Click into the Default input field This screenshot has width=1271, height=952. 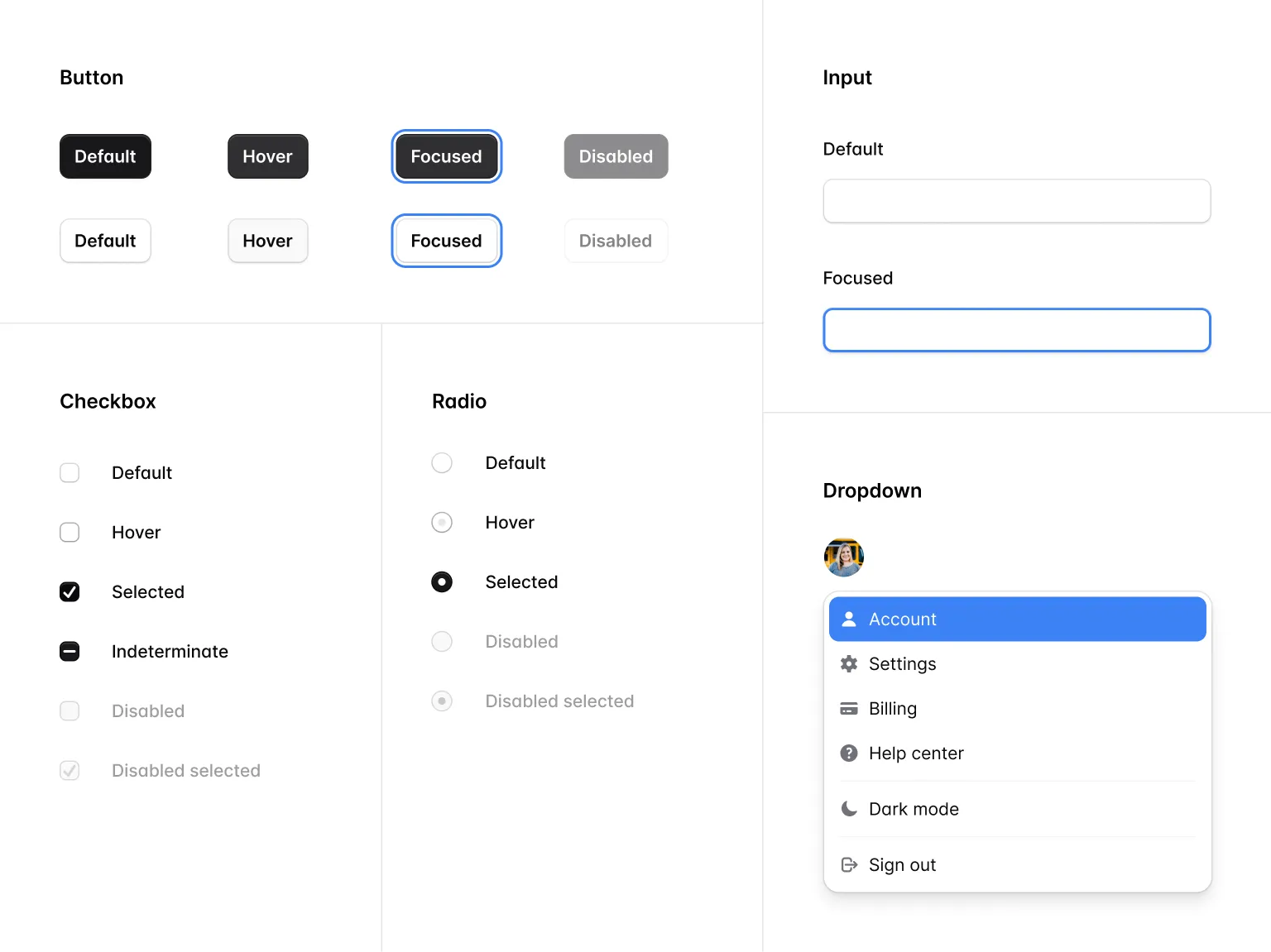(1016, 201)
